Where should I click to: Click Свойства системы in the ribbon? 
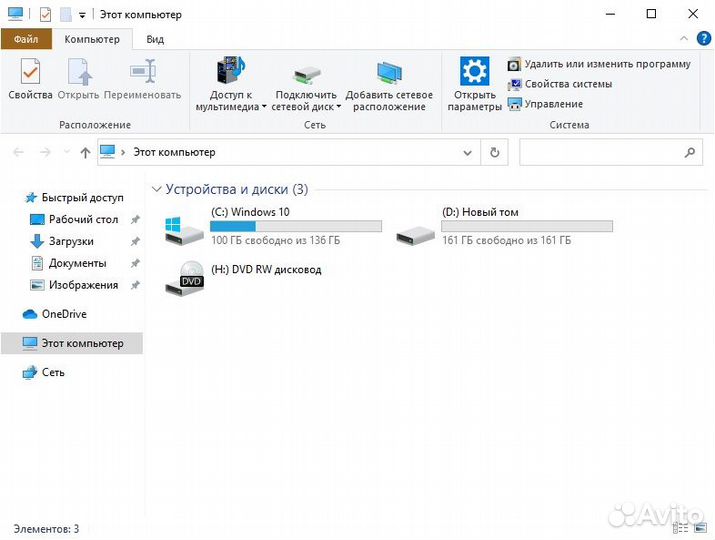coord(567,84)
